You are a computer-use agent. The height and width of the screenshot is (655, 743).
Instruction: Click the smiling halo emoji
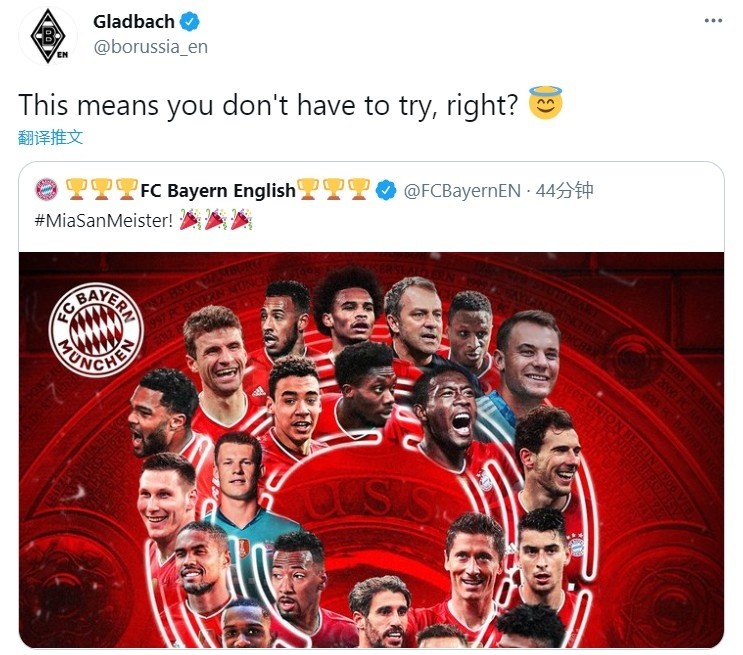pos(545,103)
